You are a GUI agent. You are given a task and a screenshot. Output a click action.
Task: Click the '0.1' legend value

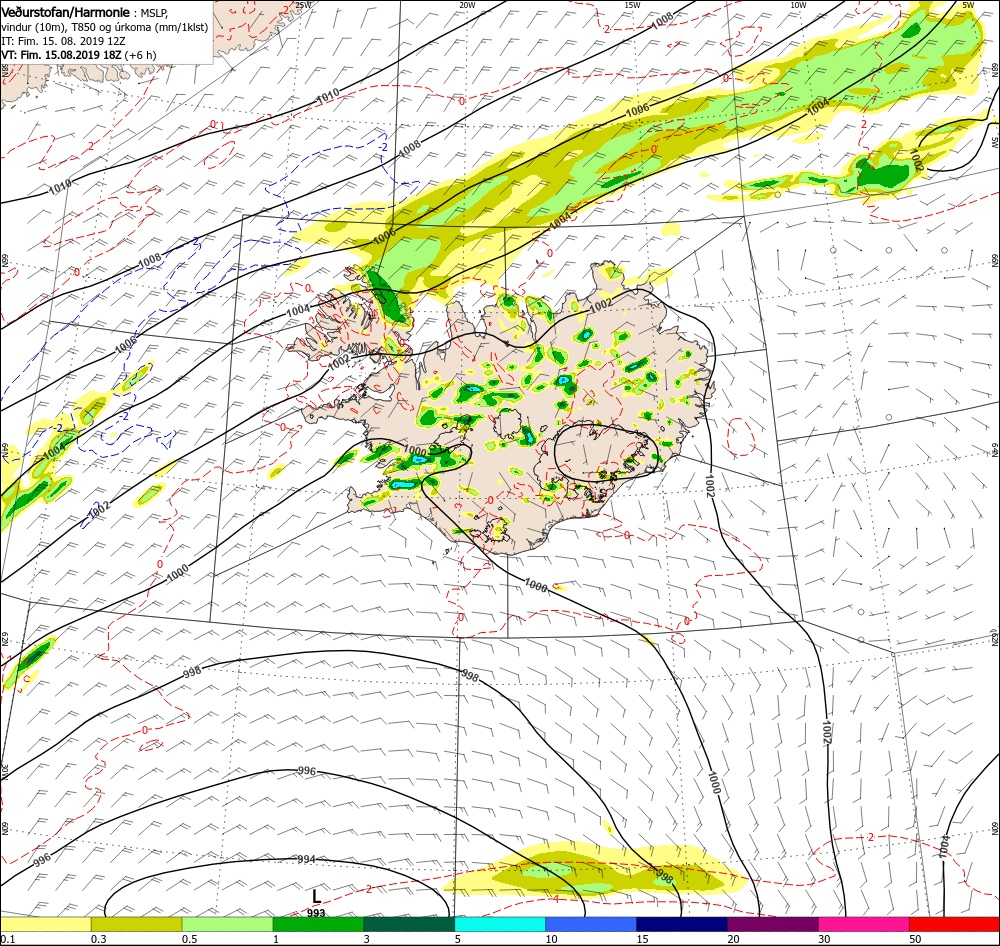(8, 939)
